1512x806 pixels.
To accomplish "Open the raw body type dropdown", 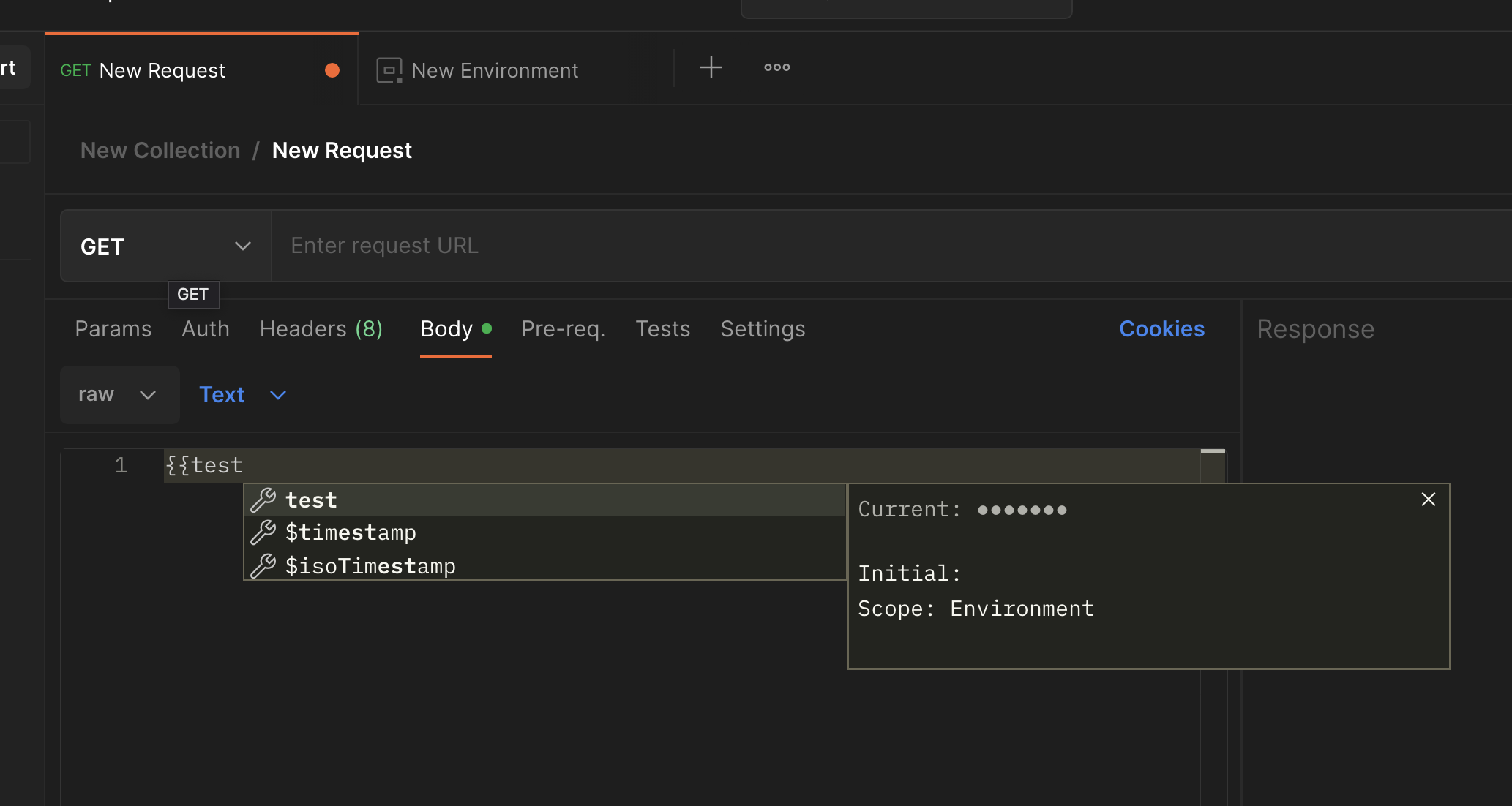I will click(x=119, y=394).
